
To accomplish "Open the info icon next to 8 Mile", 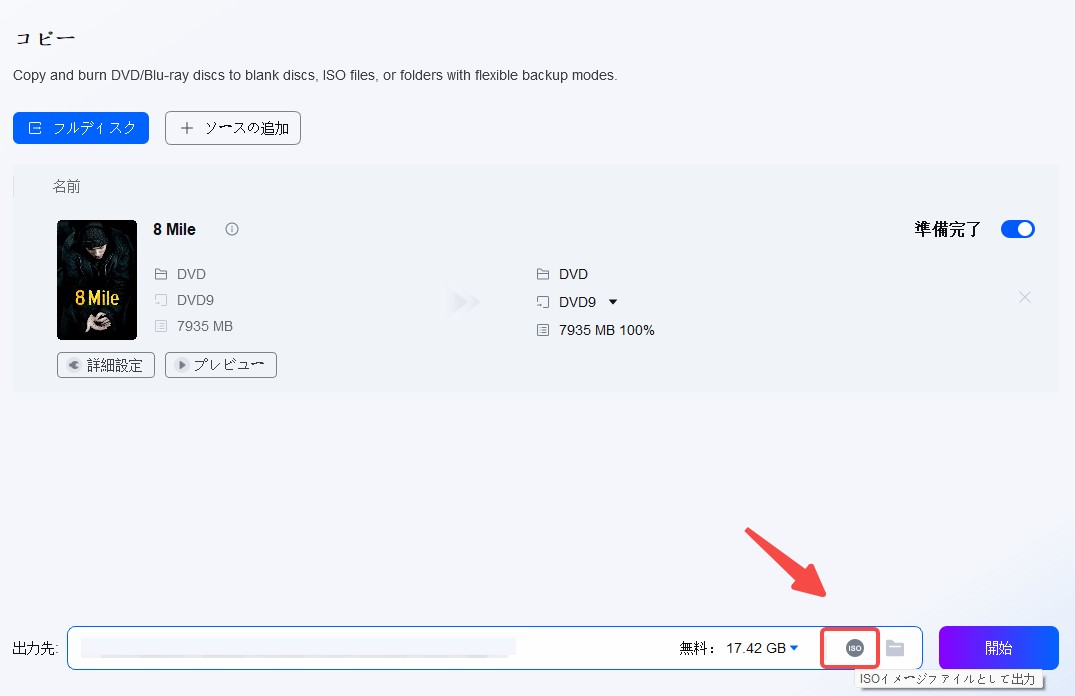I will pos(232,229).
